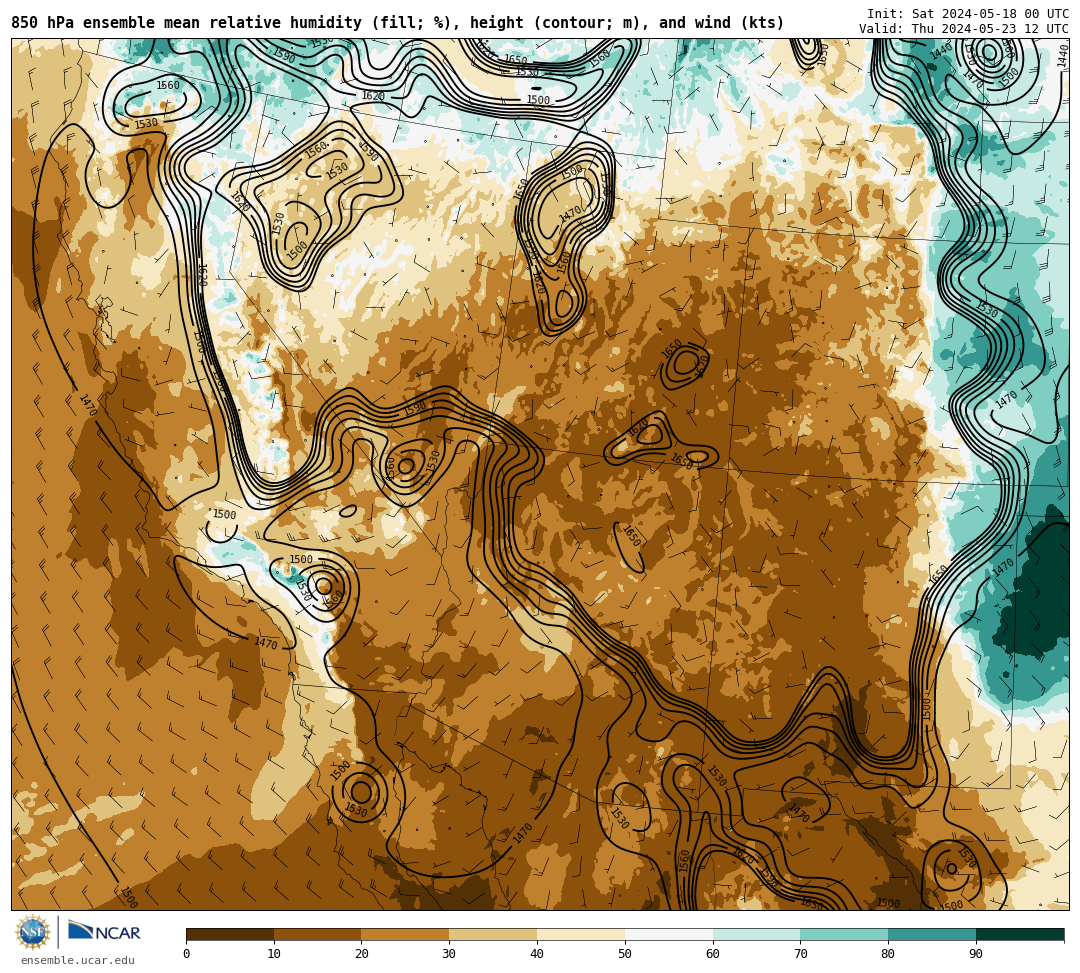Click the colorbar tick label 10
Viewport: 1080px width, 973px height.
click(x=274, y=954)
